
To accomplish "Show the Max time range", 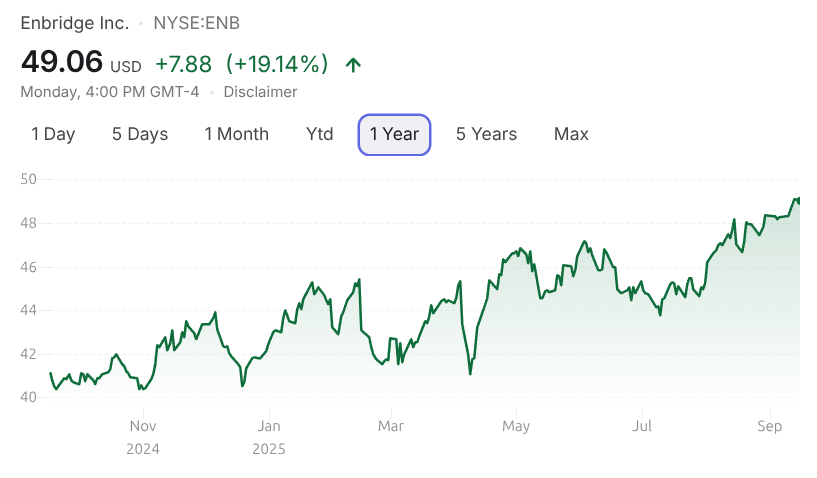I will (x=571, y=134).
